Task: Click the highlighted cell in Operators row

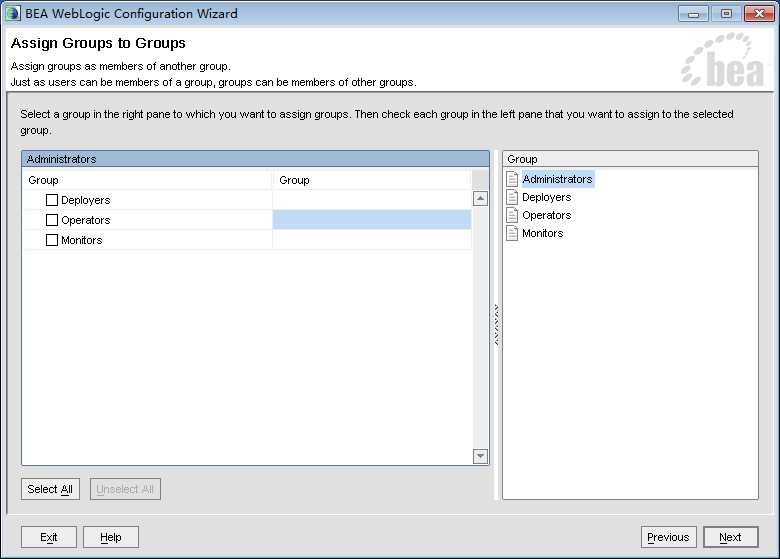Action: pos(372,220)
